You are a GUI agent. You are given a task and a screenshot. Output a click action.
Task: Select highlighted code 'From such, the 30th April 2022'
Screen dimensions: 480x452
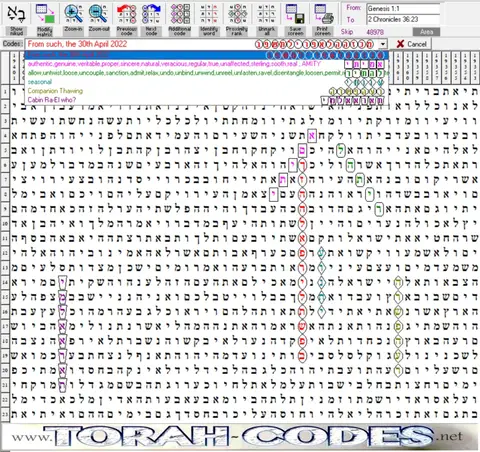[x=207, y=55]
